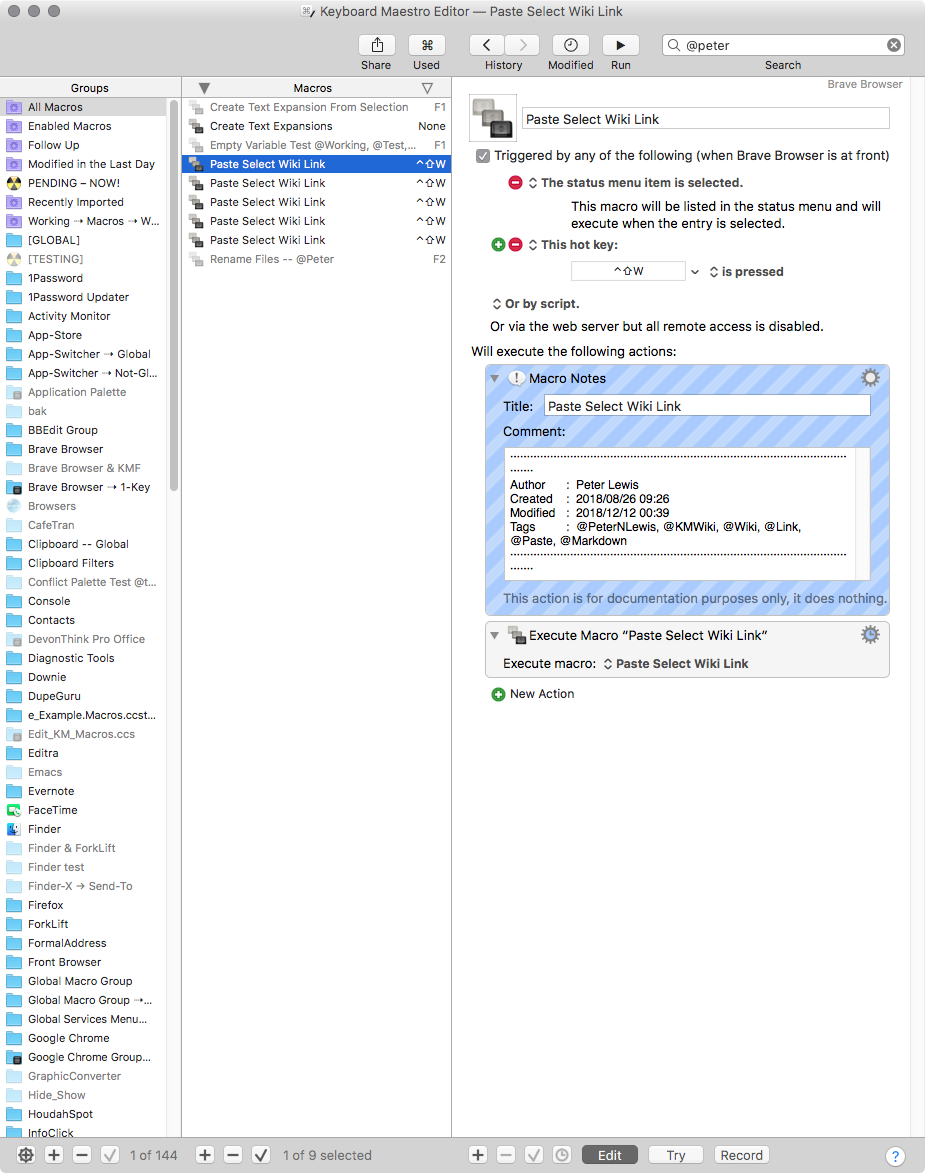The image size is (925, 1173).
Task: Click the Macro Notes comment text area
Action: coord(687,512)
